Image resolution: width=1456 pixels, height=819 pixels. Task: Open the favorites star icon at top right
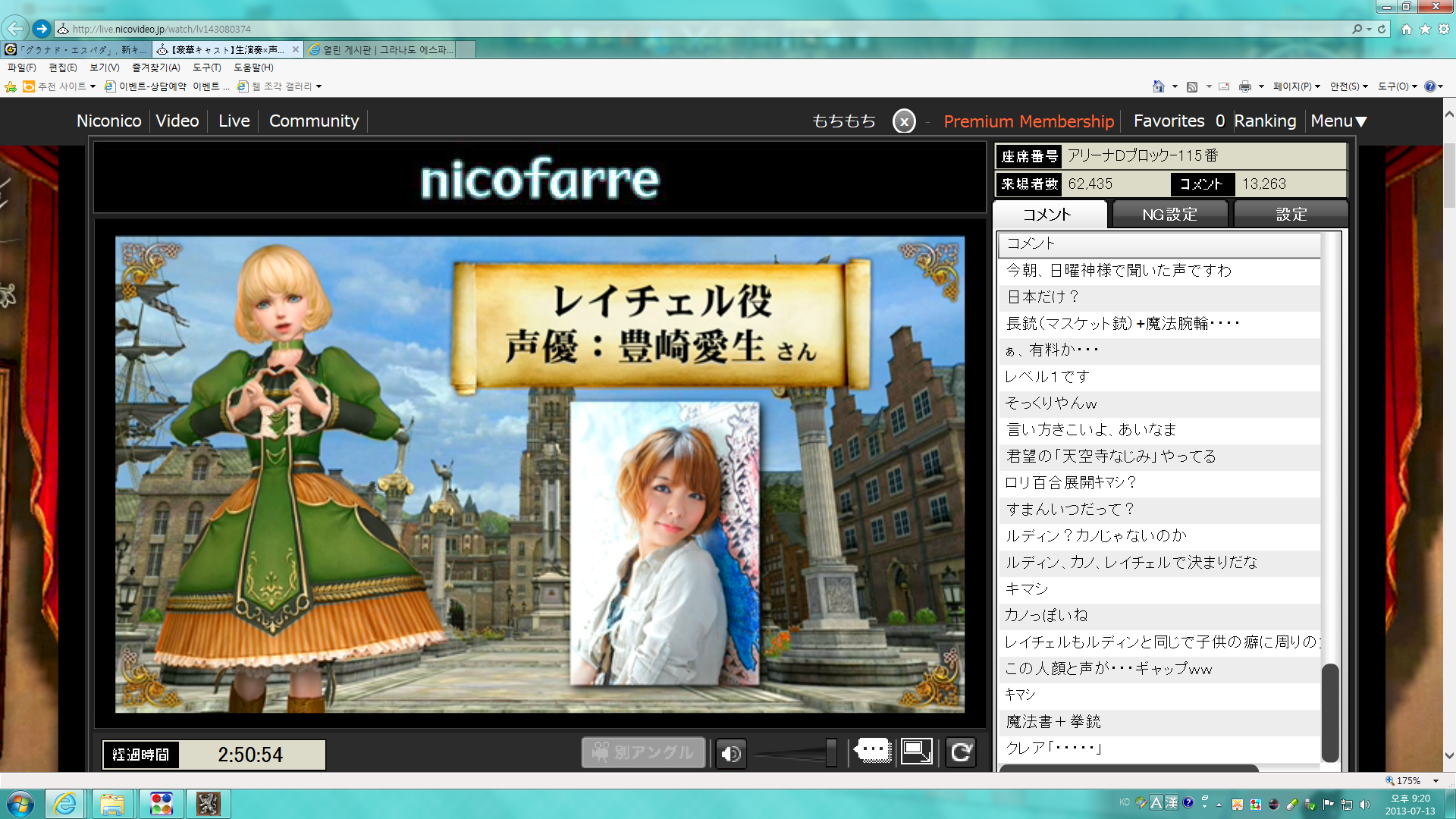(1425, 29)
